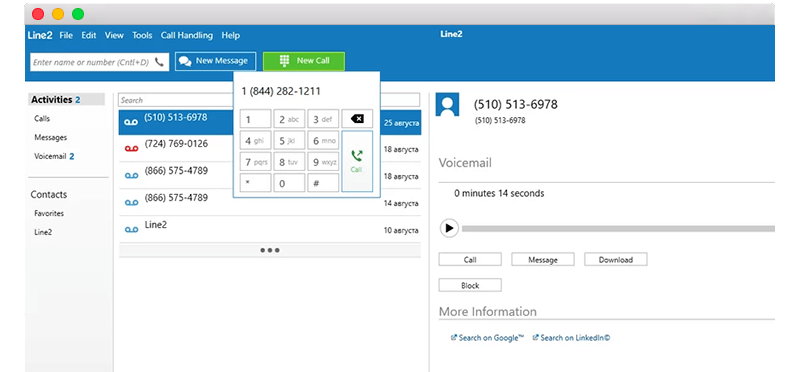This screenshot has height=372, width=793.
Task: Click the macOS green maximize button
Action: [x=78, y=14]
